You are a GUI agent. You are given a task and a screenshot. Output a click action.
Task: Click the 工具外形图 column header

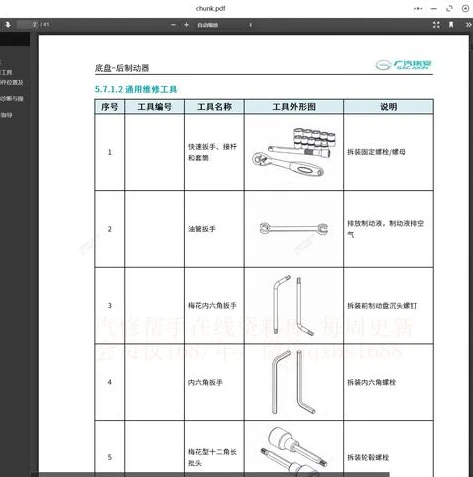(x=294, y=107)
